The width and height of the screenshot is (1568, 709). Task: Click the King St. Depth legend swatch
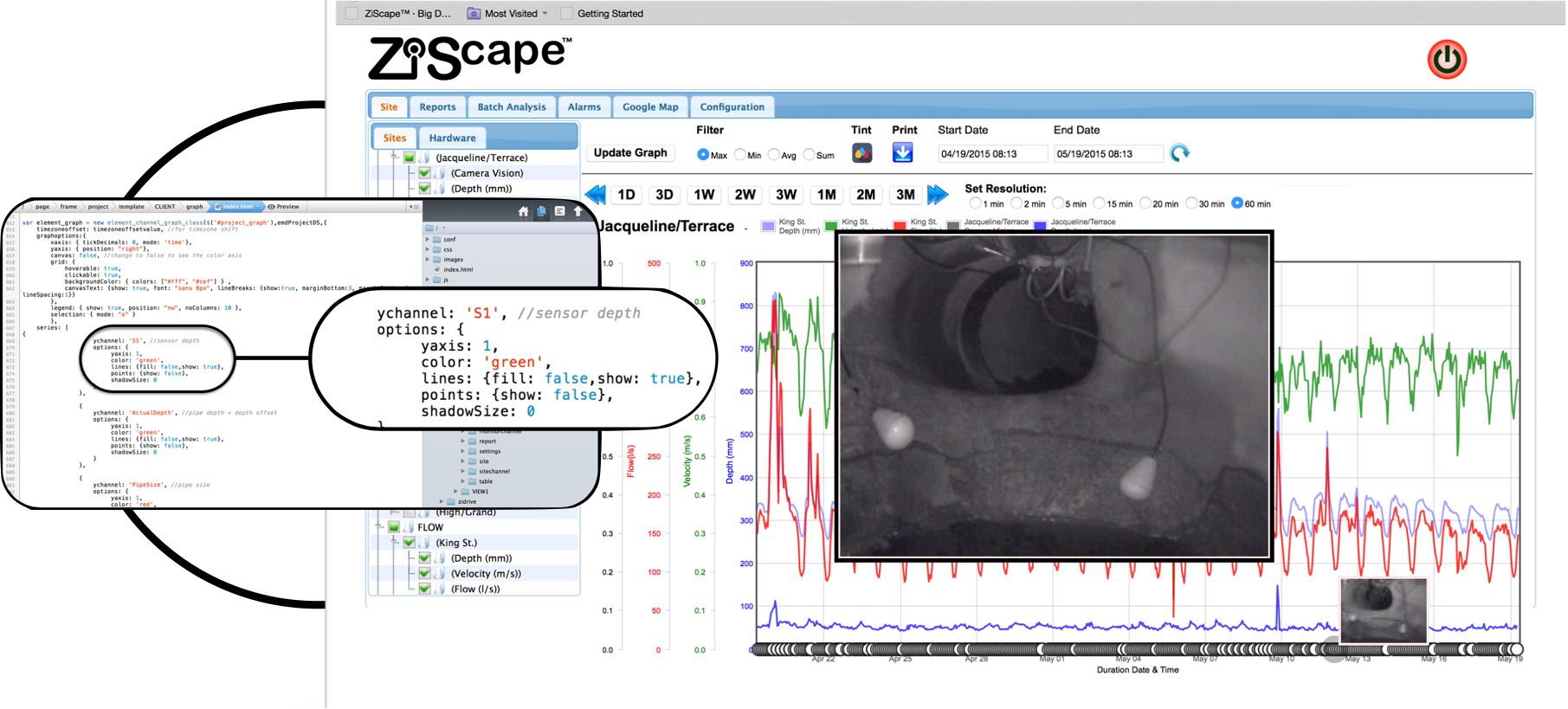pos(767,226)
